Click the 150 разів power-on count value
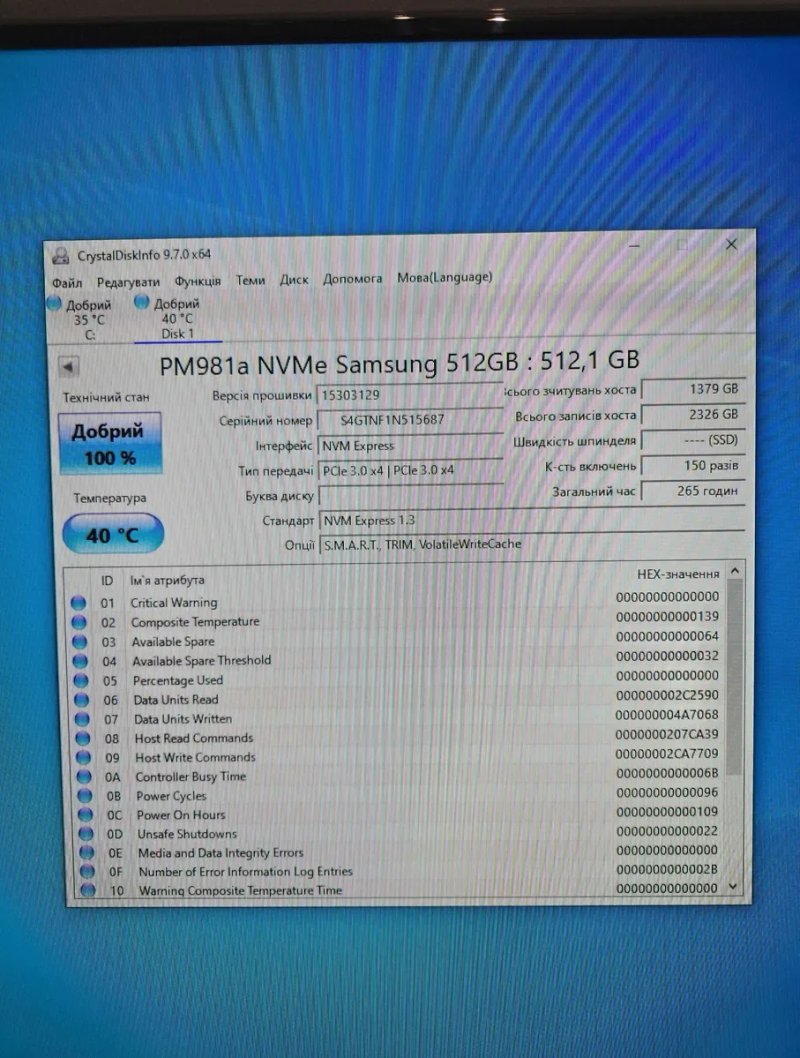The image size is (800, 1058). pyautogui.click(x=693, y=466)
